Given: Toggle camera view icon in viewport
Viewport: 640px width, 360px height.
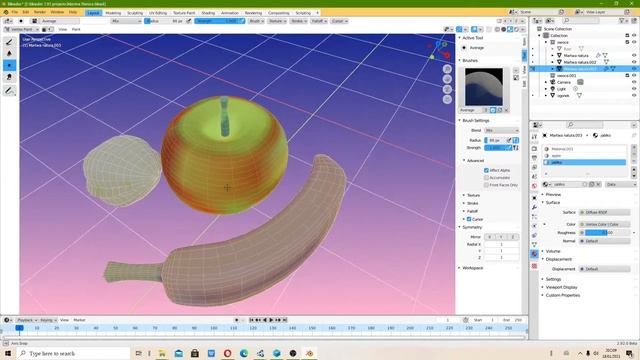Looking at the screenshot, I should [x=447, y=89].
